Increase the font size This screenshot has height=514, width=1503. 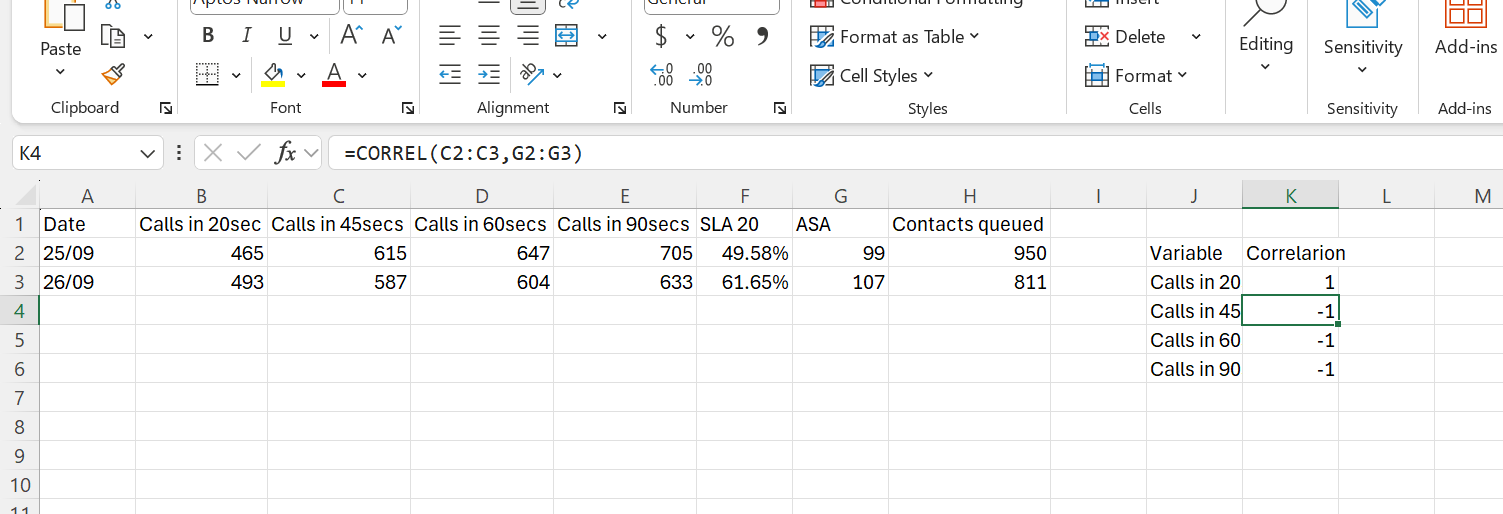(351, 36)
